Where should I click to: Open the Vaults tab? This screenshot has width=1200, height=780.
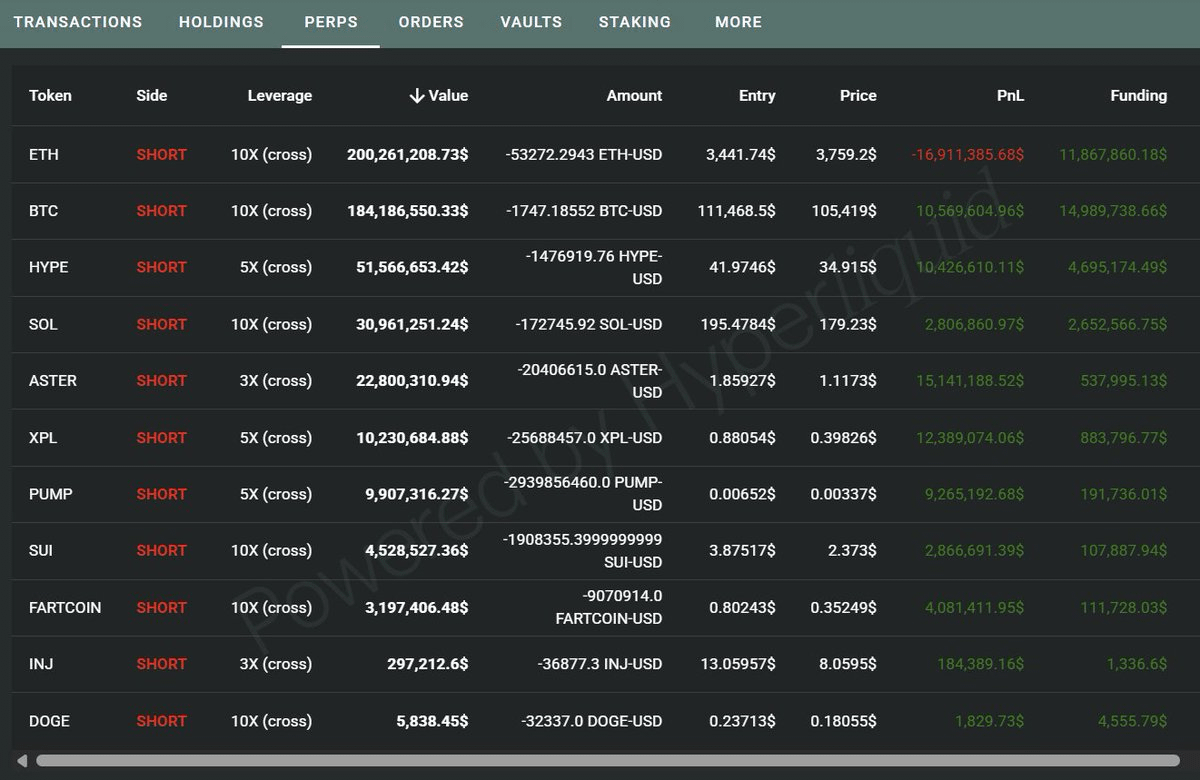click(x=531, y=21)
